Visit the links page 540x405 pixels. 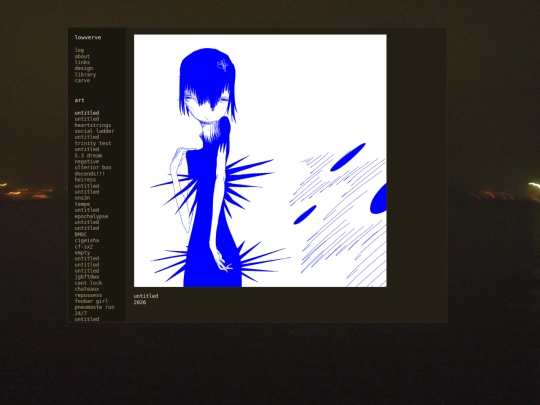click(82, 62)
